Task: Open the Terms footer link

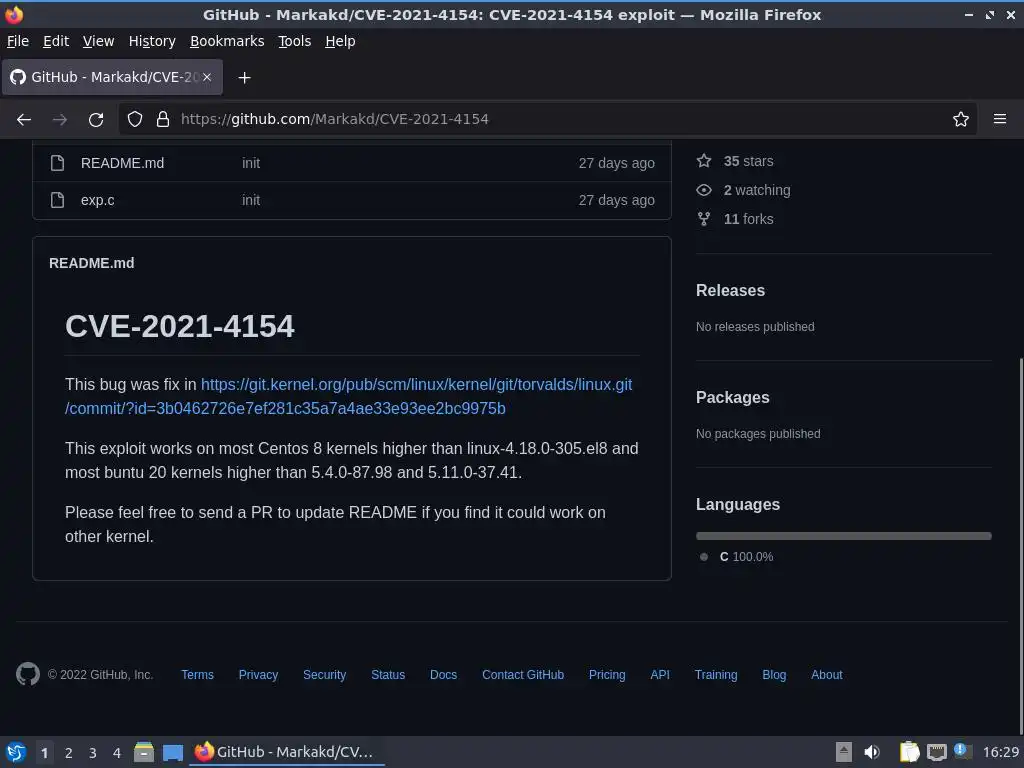Action: tap(197, 675)
